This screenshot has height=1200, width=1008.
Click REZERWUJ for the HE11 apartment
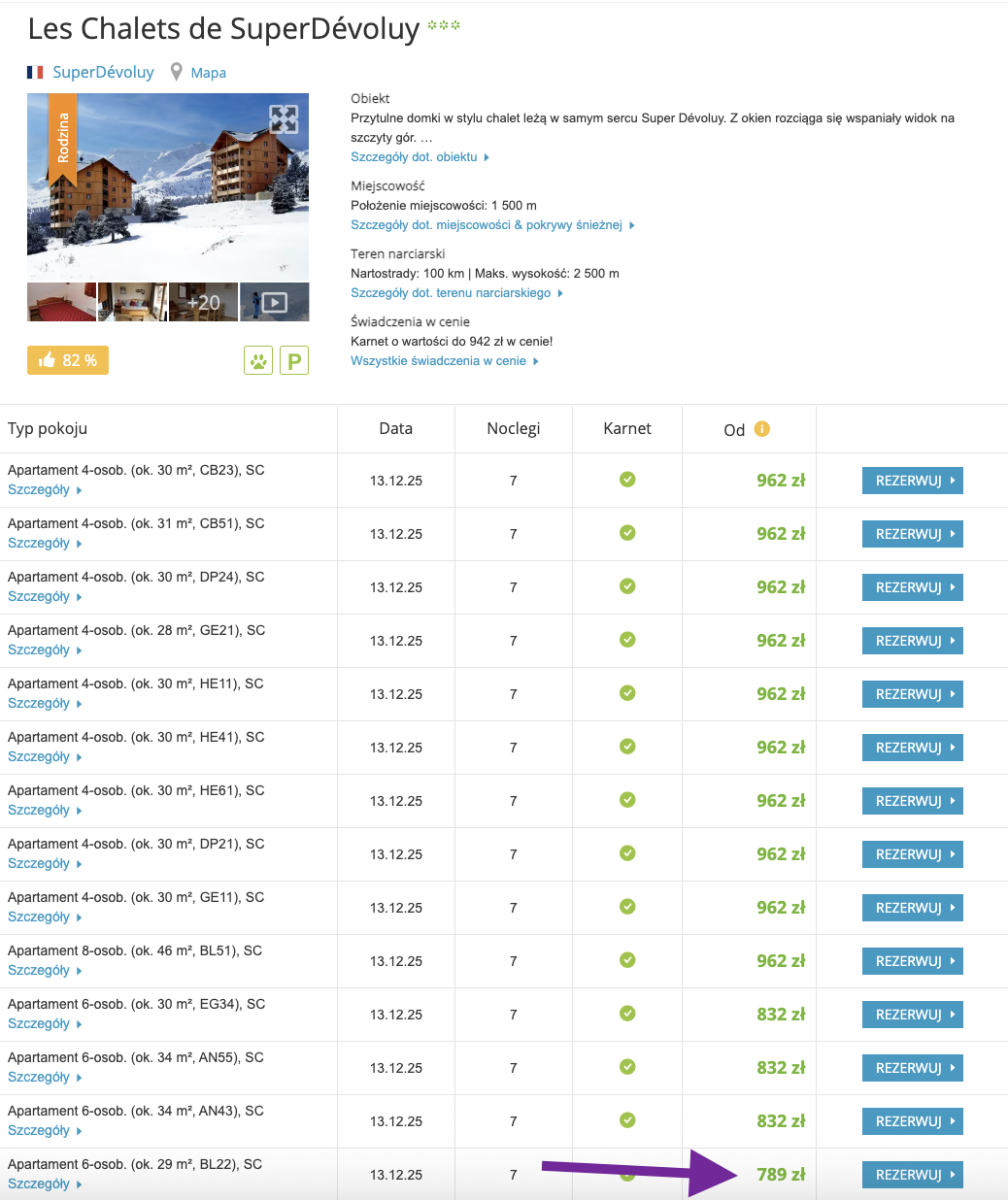[913, 694]
